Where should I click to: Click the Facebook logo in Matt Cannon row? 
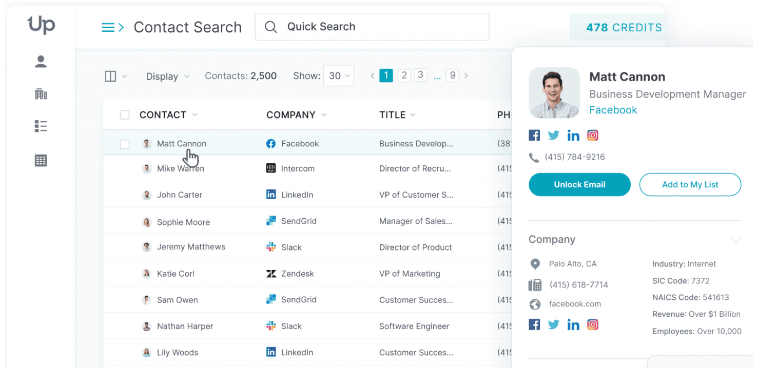point(271,144)
